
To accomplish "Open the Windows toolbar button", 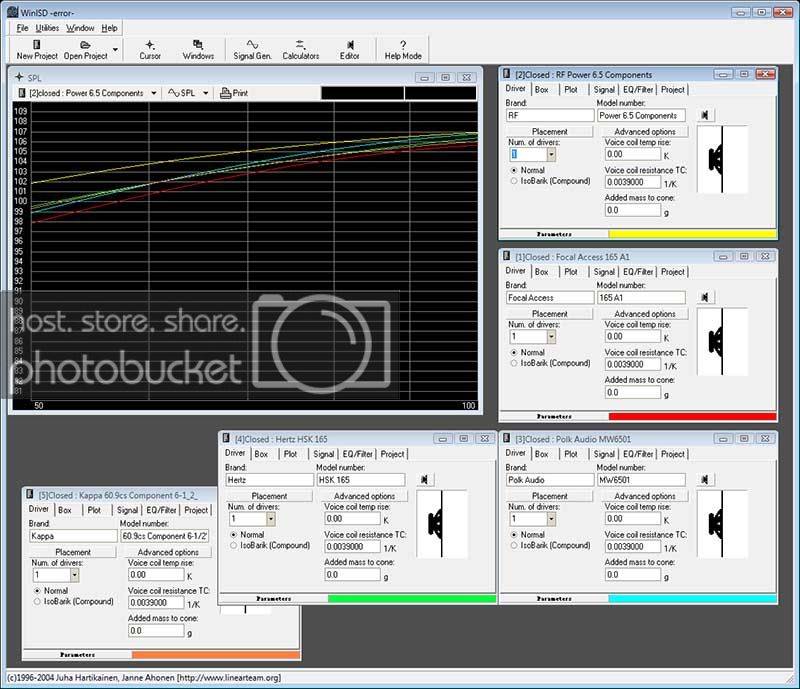I will [x=198, y=50].
